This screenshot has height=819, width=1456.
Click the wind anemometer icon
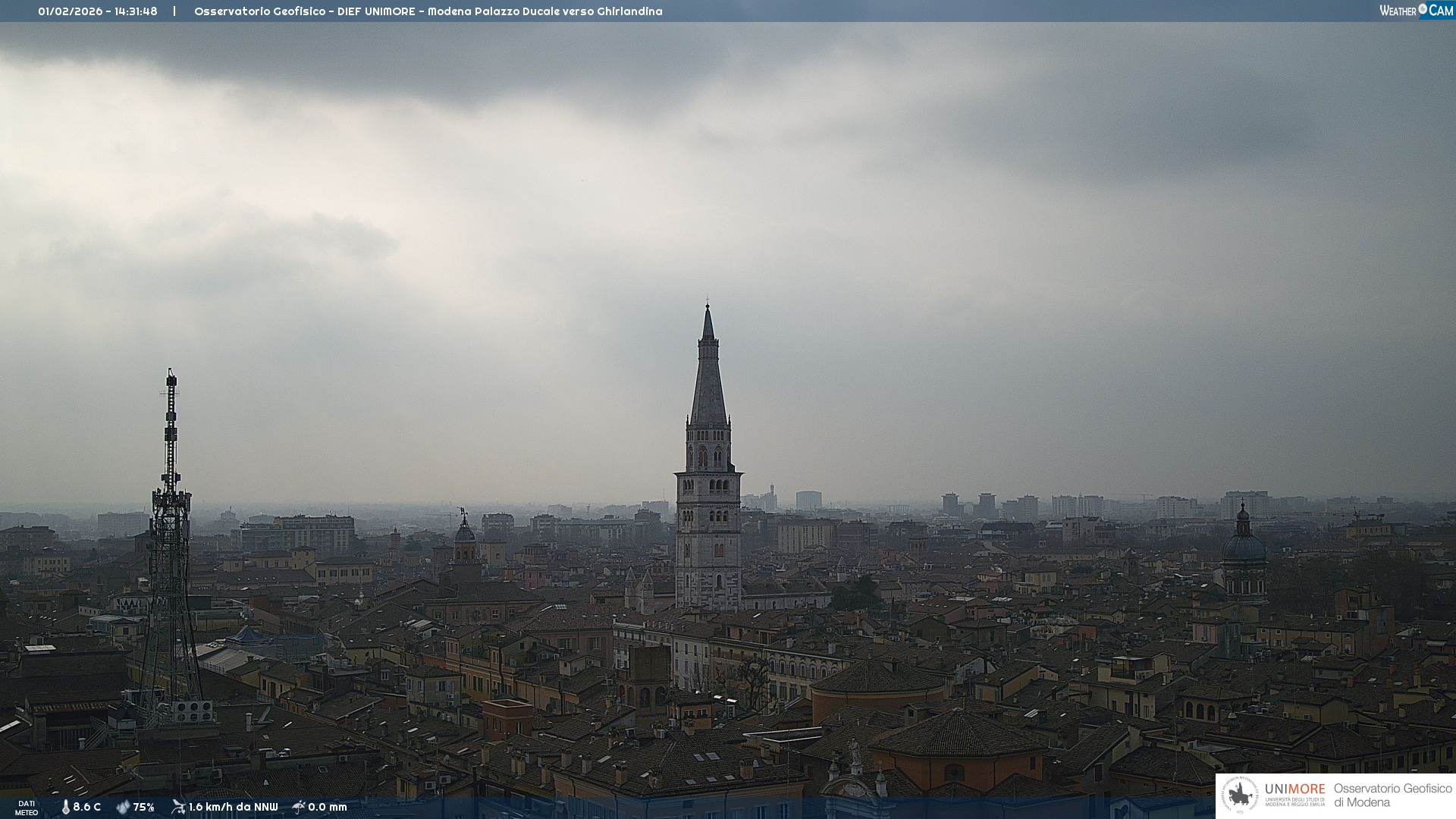(178, 807)
